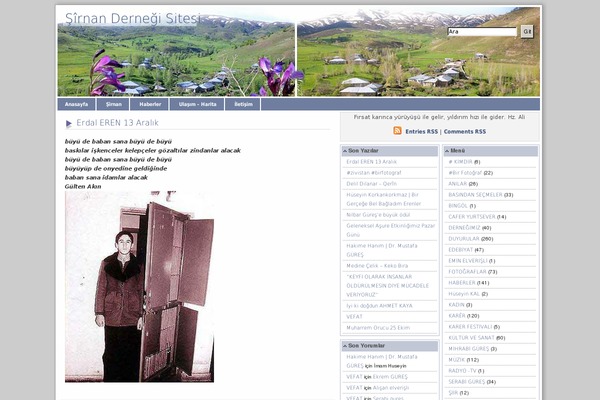Viewport: 600px width, 400px height.
Task: Open the KADIN category
Action: (457, 305)
